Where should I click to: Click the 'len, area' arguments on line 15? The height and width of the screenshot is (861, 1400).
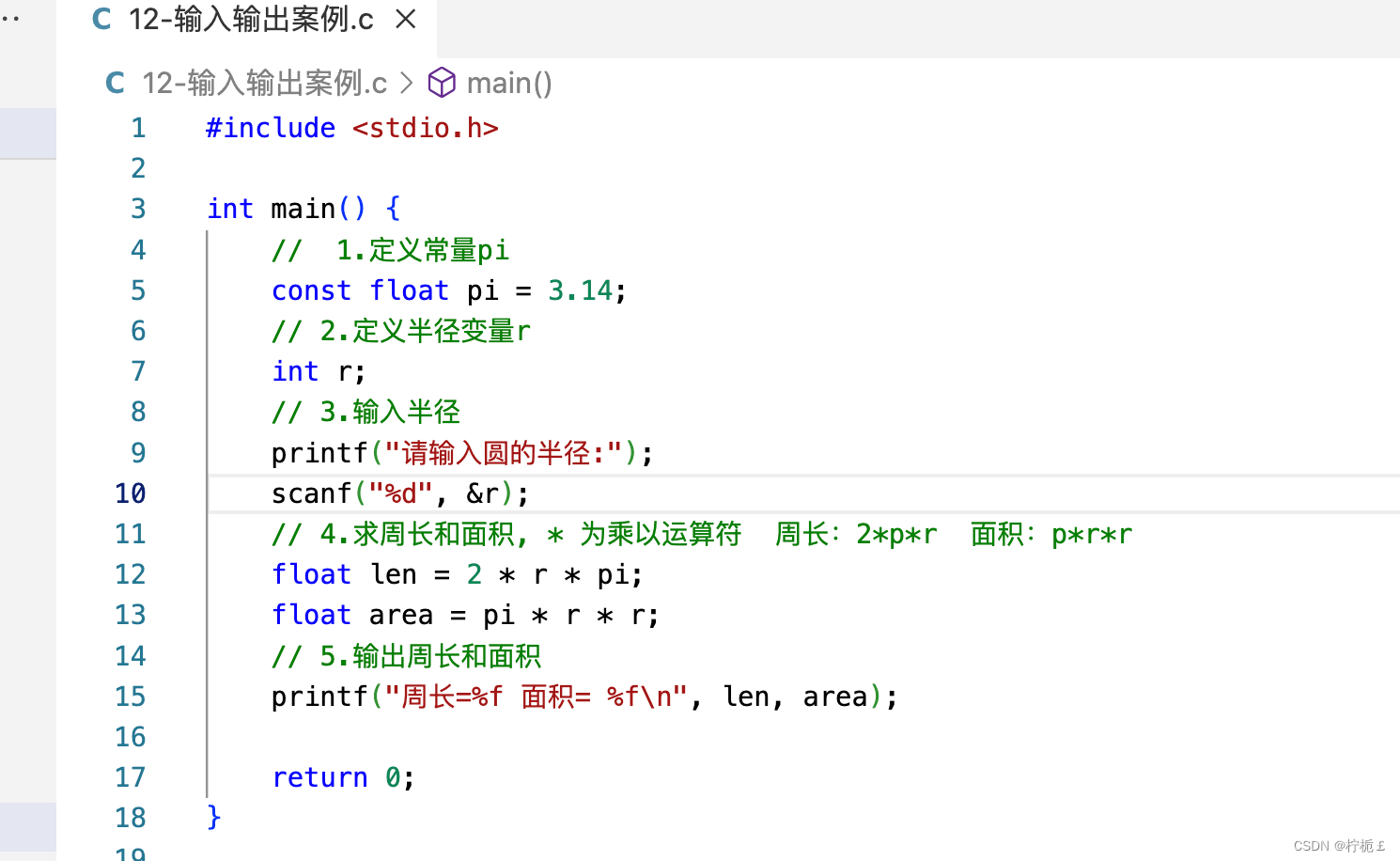click(795, 697)
